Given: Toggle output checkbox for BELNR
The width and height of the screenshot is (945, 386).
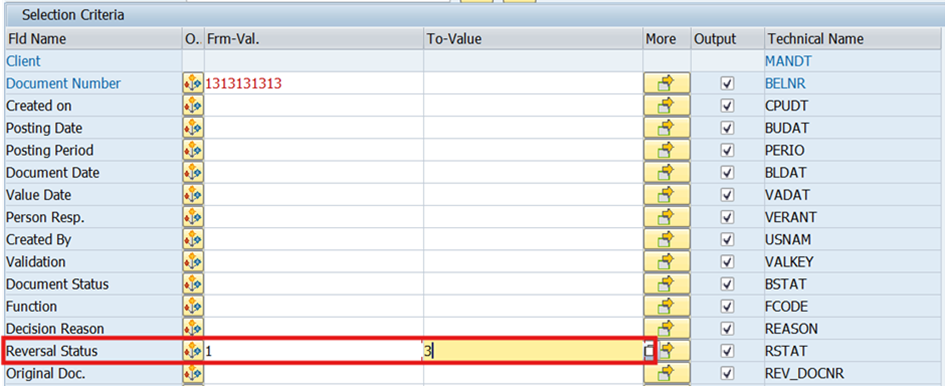Looking at the screenshot, I should [727, 83].
